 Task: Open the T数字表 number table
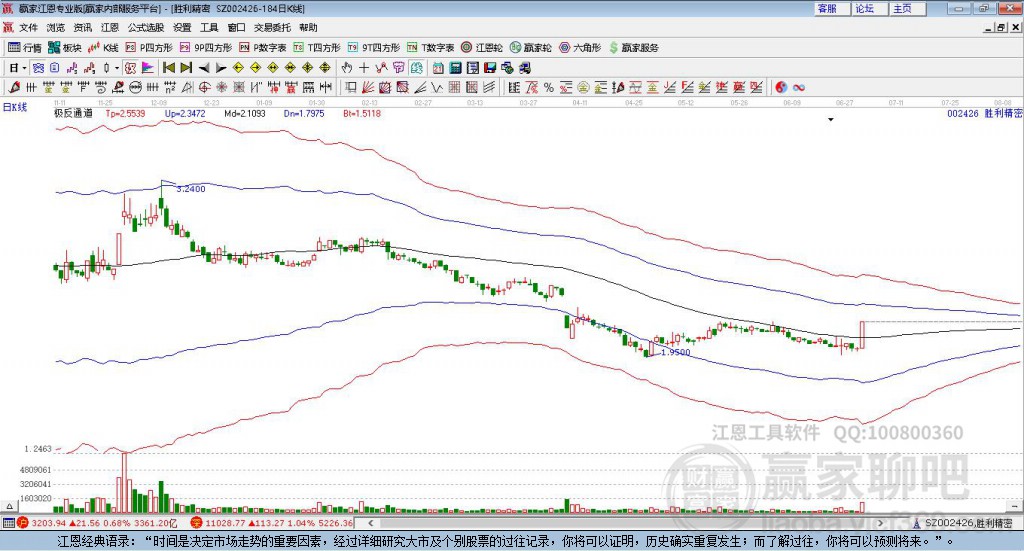(430, 48)
